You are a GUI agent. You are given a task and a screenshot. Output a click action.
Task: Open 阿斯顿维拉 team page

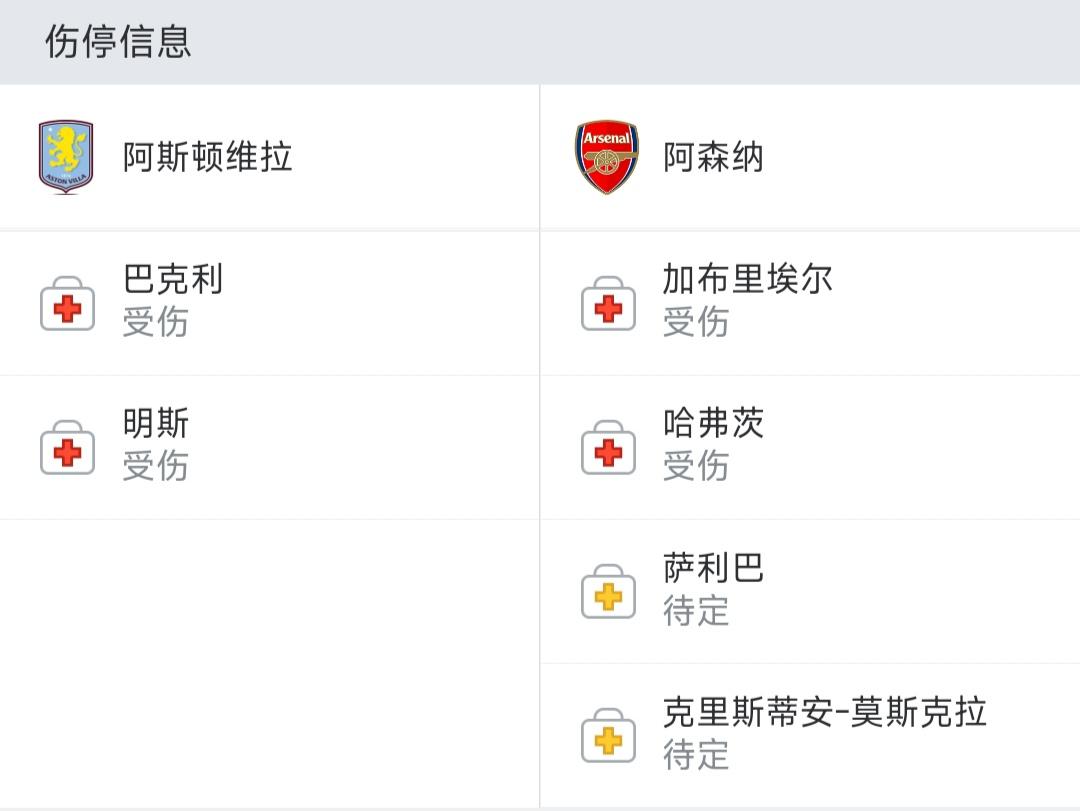tap(207, 157)
